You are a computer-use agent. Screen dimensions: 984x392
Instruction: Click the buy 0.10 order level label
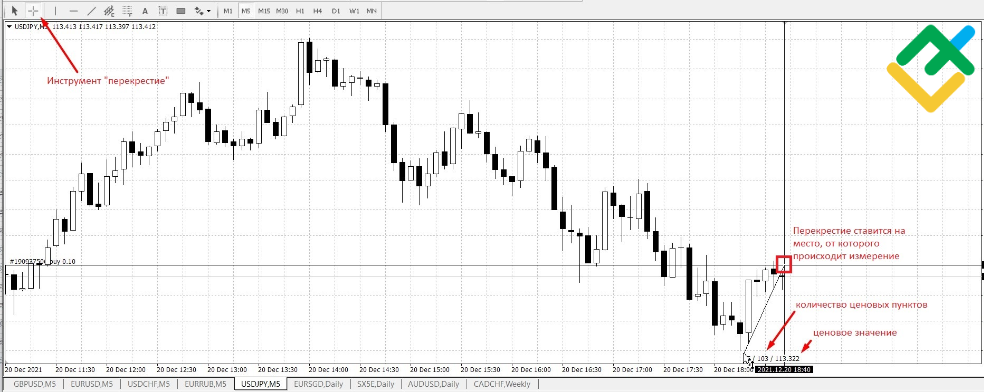[43, 262]
